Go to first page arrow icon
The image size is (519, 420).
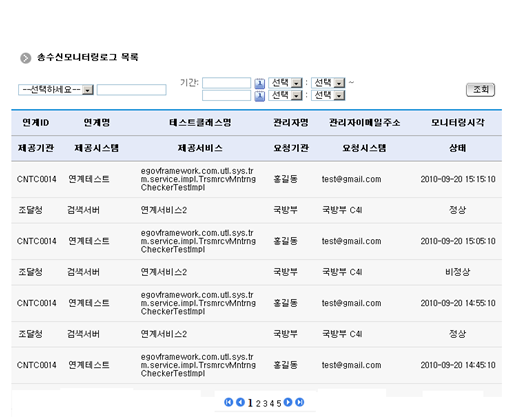pyautogui.click(x=228, y=402)
